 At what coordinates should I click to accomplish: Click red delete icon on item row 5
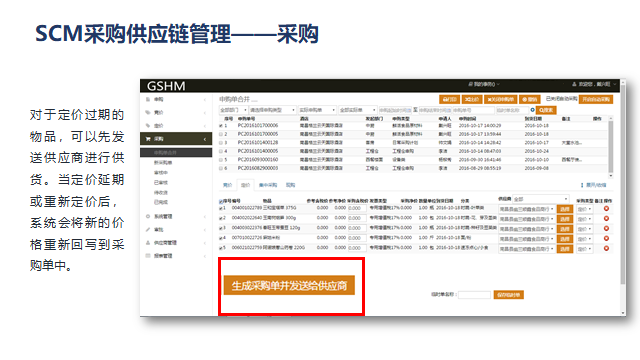[x=606, y=248]
